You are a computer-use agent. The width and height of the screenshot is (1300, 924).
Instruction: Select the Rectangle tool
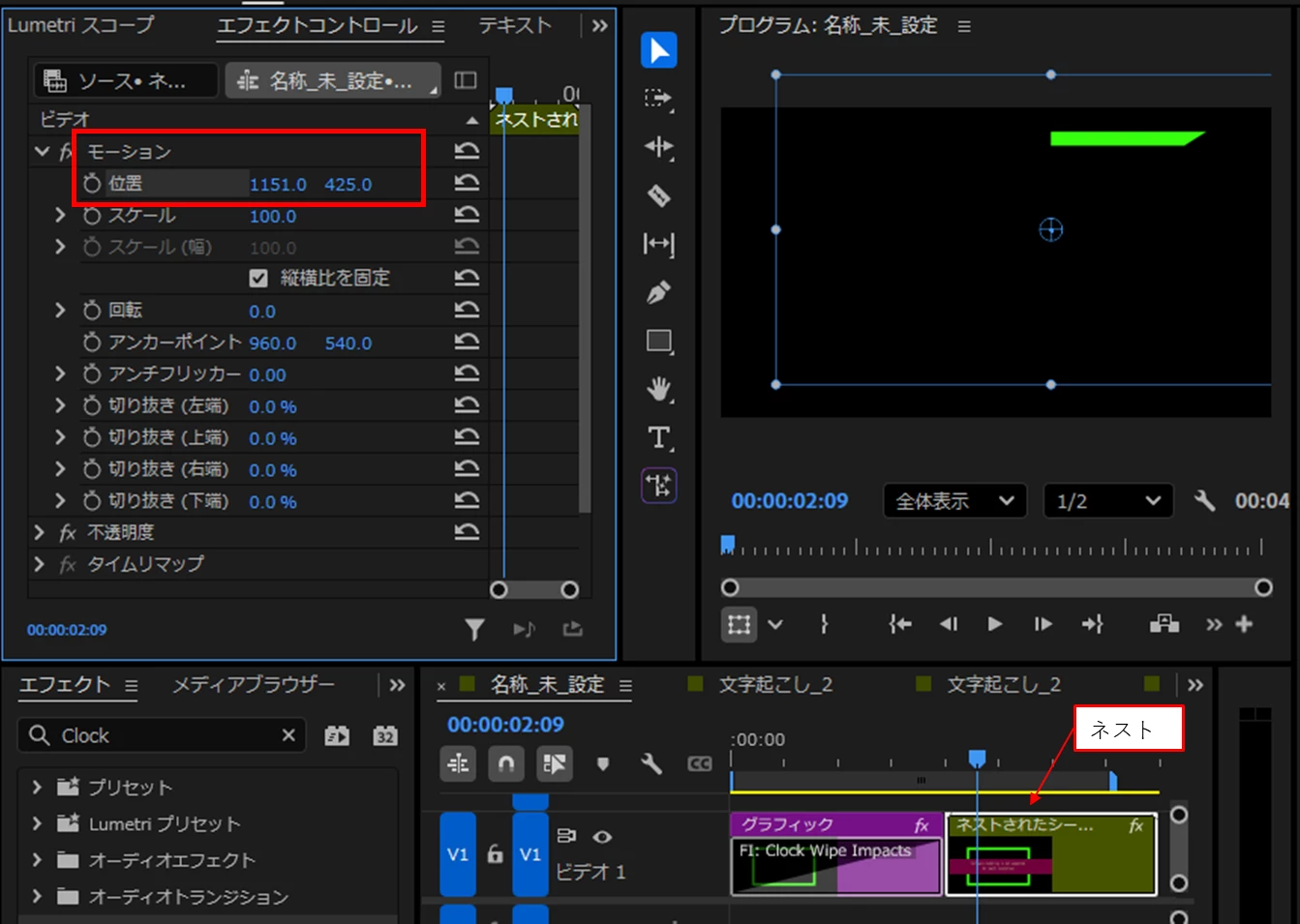[658, 341]
